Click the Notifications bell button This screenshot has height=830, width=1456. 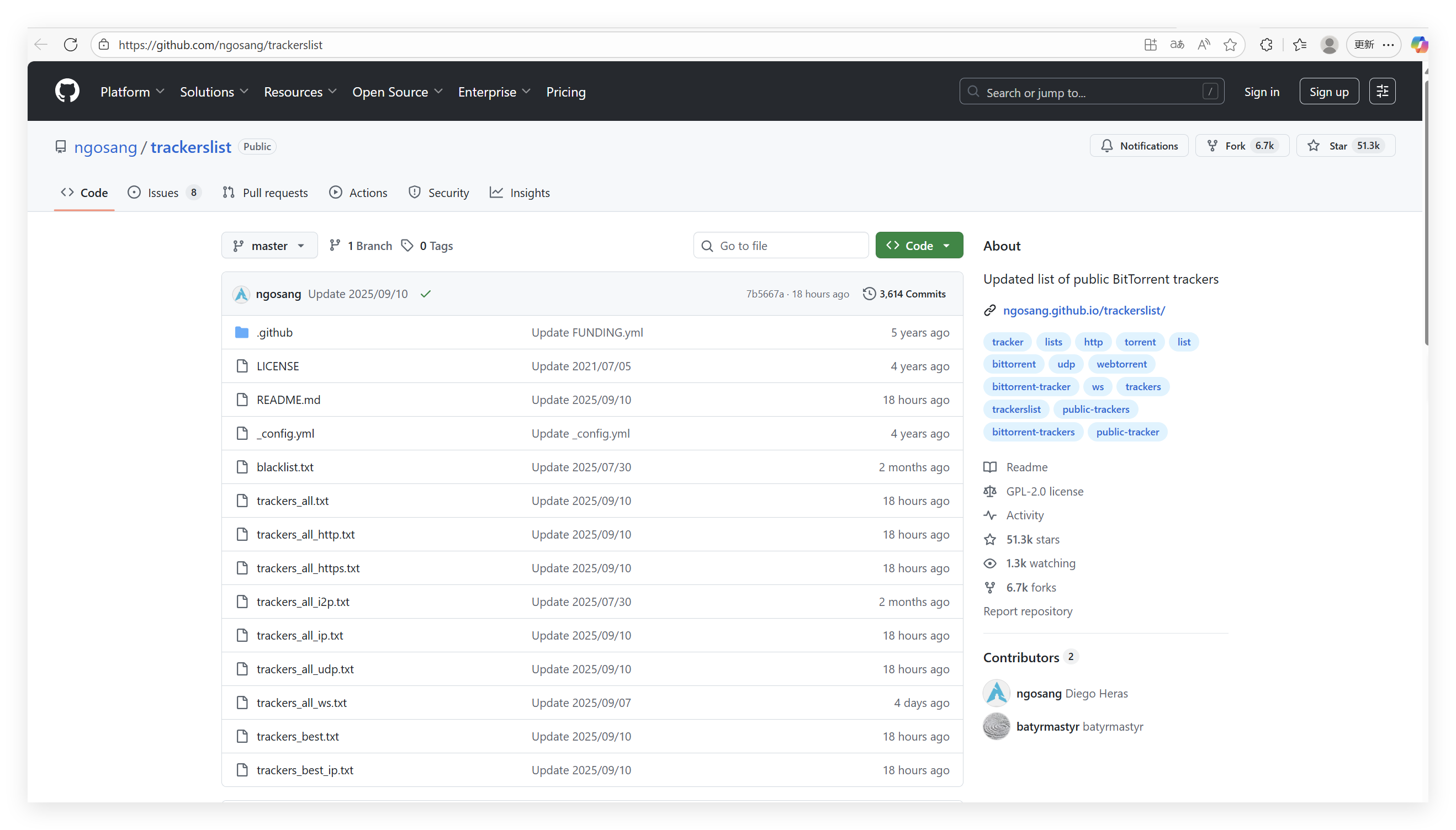coord(1139,146)
